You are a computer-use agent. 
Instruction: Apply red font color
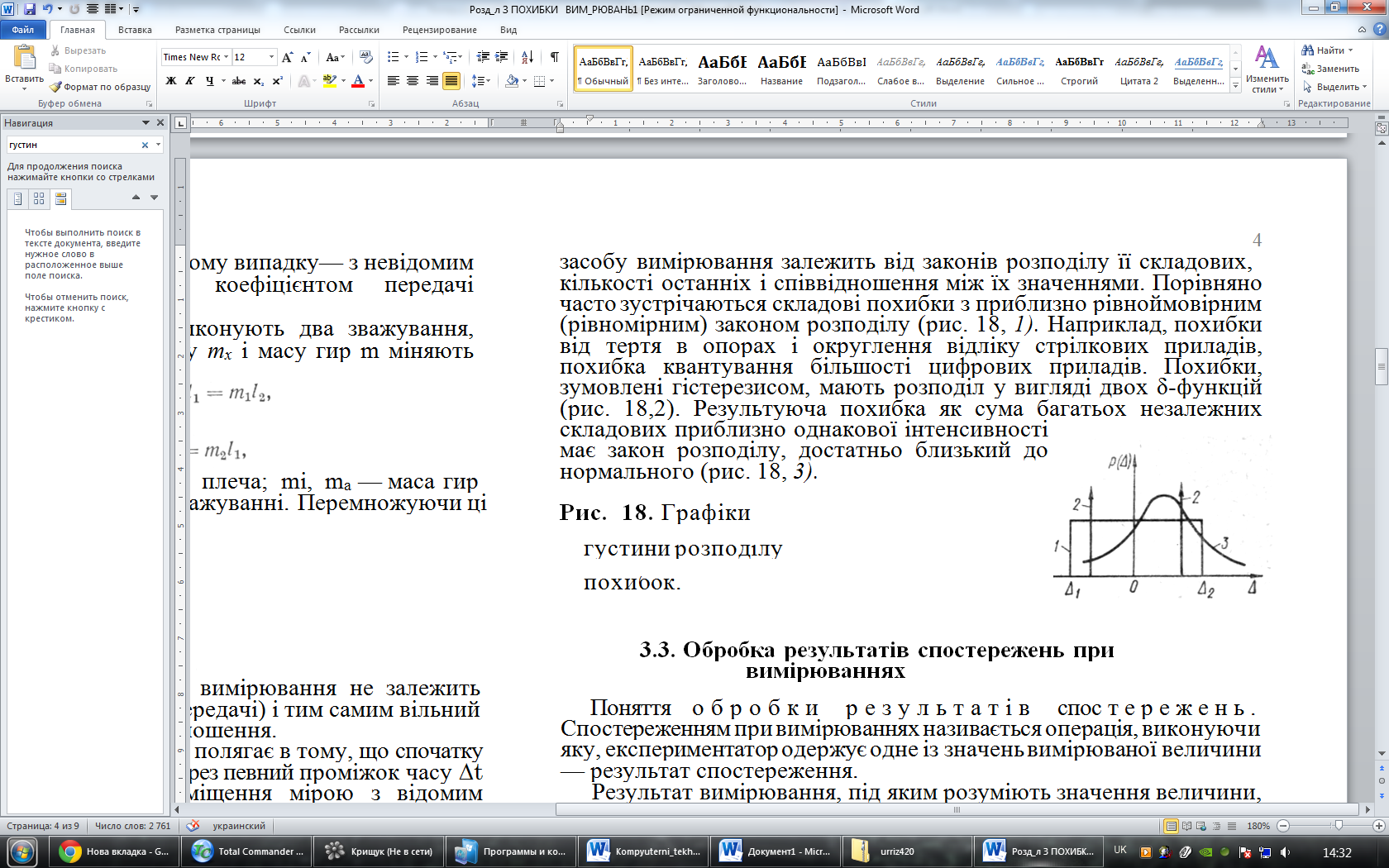pyautogui.click(x=358, y=81)
